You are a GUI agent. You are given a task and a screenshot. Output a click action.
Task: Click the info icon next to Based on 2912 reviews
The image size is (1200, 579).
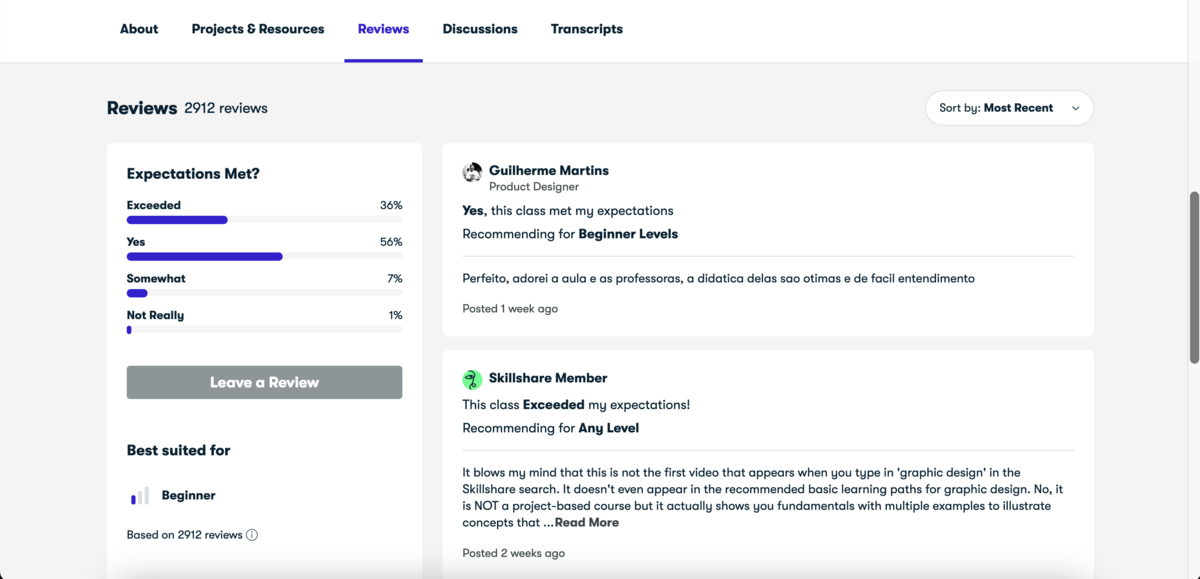click(x=251, y=534)
